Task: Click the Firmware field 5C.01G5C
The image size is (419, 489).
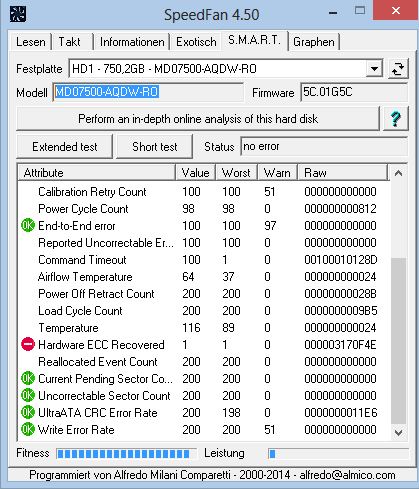Action: point(354,92)
